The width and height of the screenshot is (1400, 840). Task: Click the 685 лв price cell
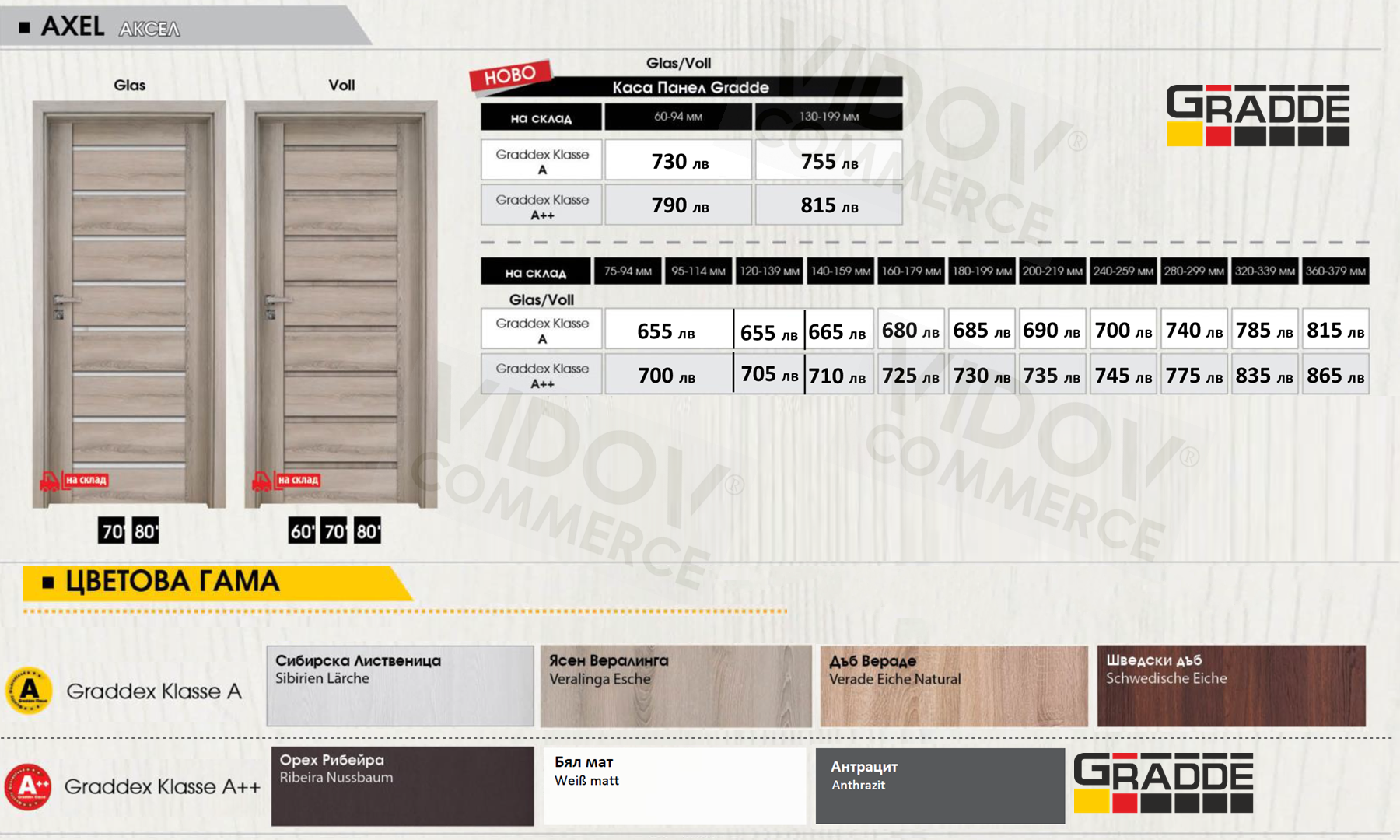point(982,330)
